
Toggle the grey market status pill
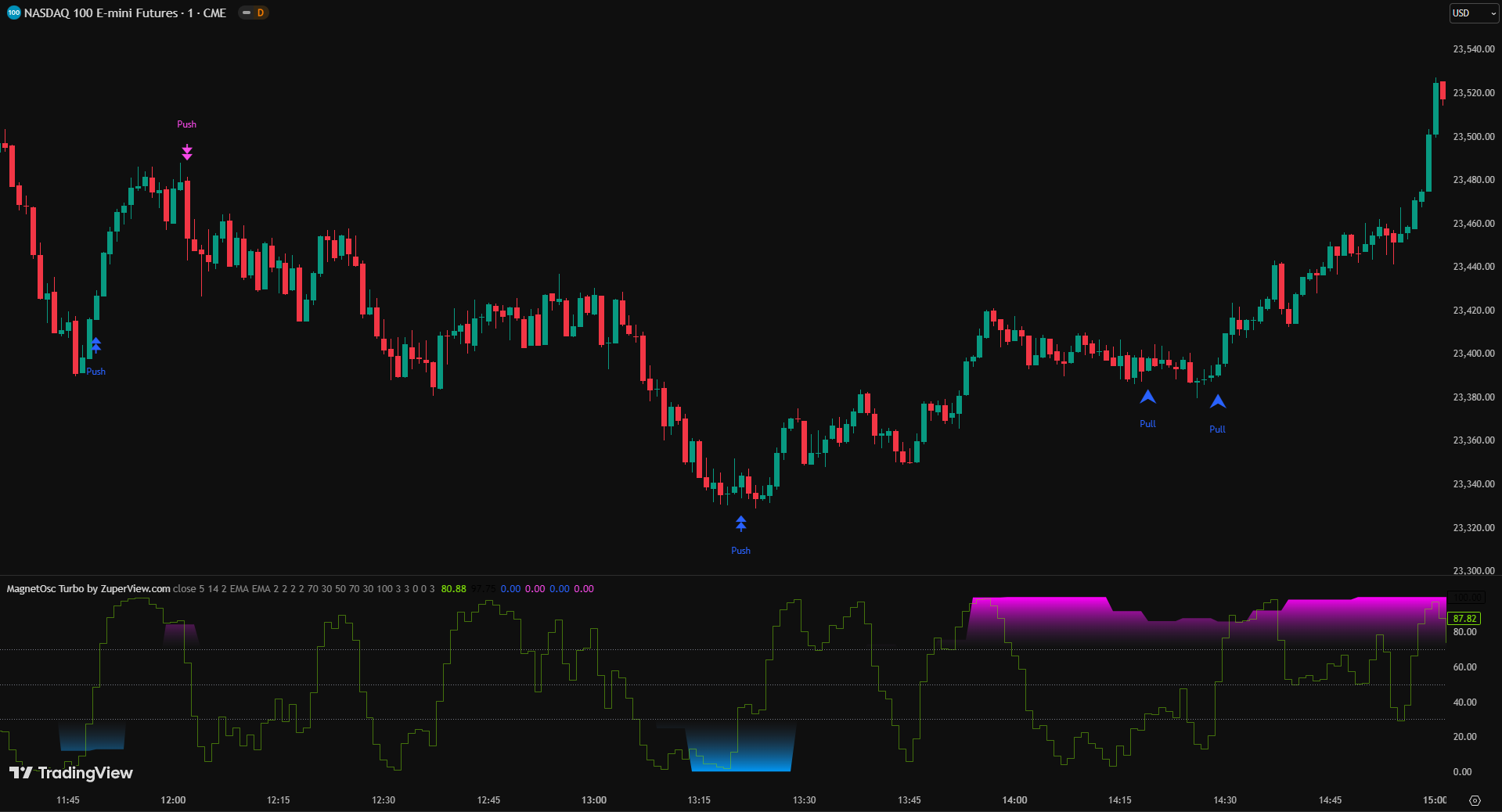[246, 13]
